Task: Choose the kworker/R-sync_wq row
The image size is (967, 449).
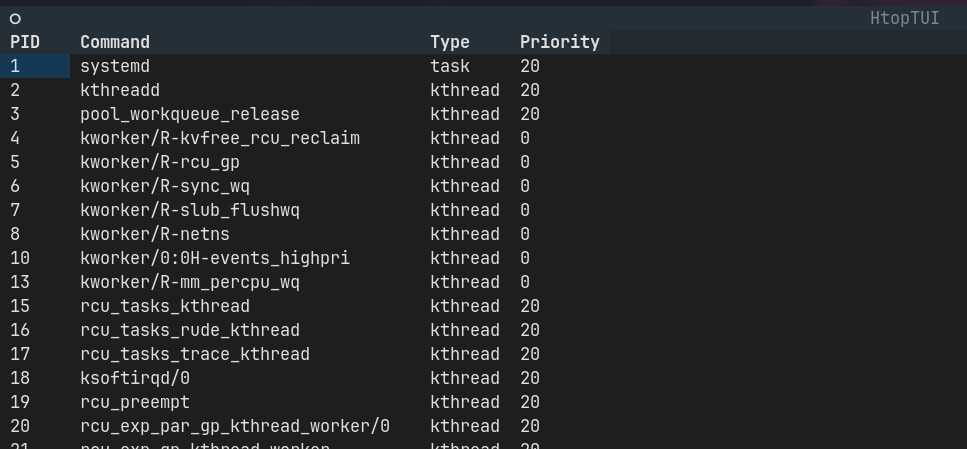Action: click(x=165, y=186)
